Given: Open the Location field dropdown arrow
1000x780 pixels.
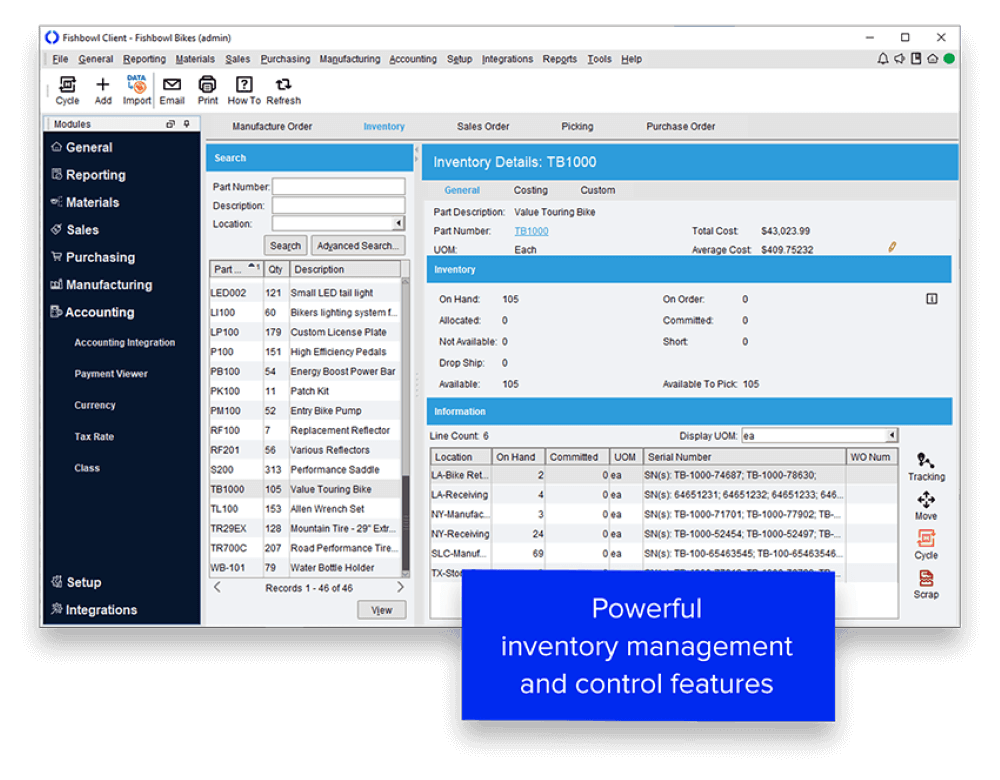Looking at the screenshot, I should (x=400, y=223).
